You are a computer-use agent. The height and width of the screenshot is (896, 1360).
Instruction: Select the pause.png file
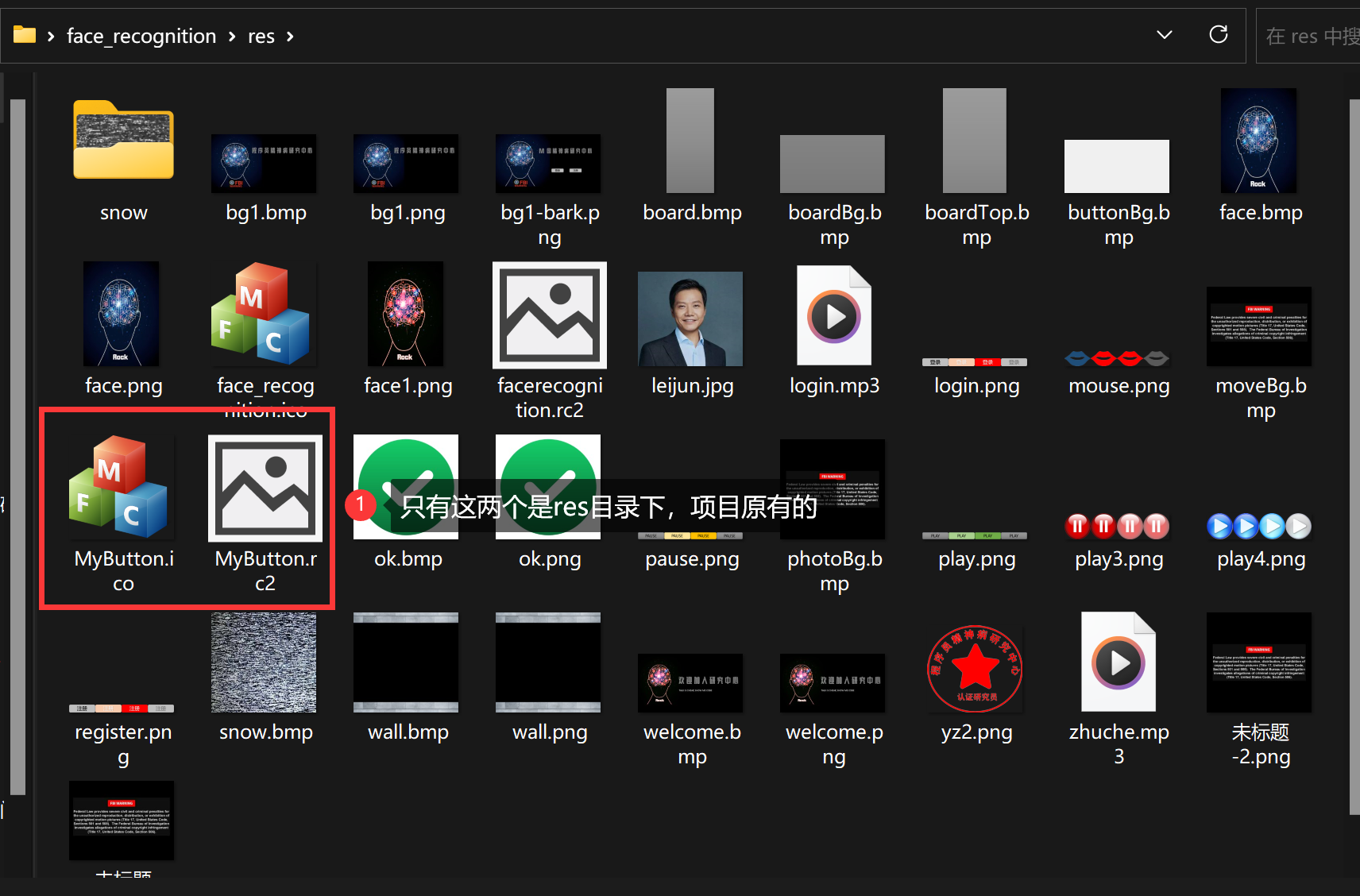point(690,535)
